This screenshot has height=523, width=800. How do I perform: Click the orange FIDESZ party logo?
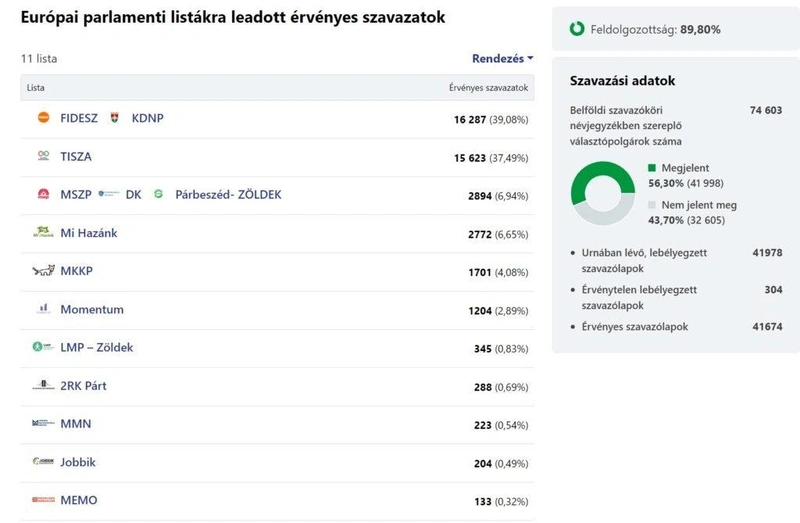(x=44, y=117)
